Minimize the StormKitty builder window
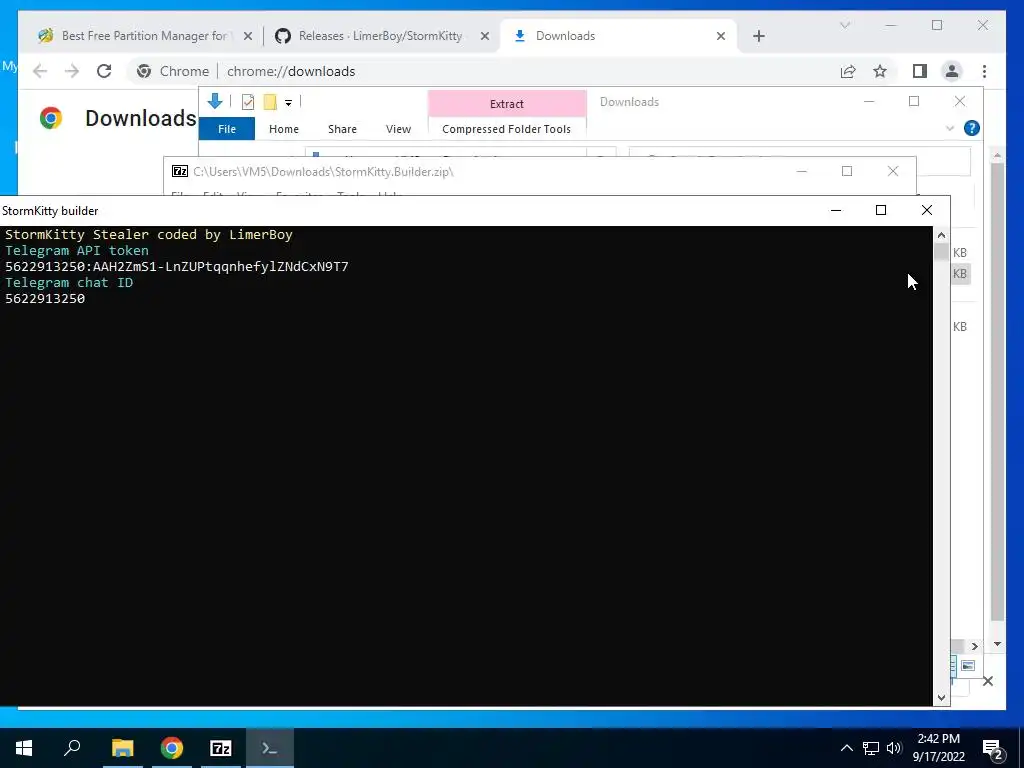 [x=836, y=210]
